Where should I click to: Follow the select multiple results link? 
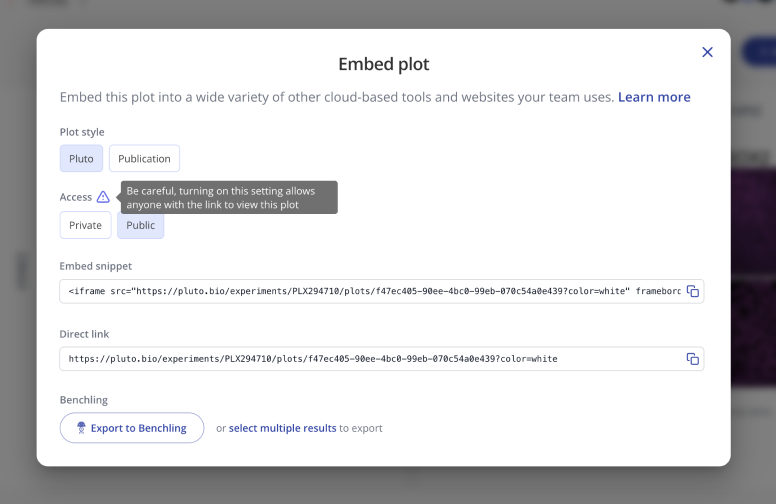(282, 428)
